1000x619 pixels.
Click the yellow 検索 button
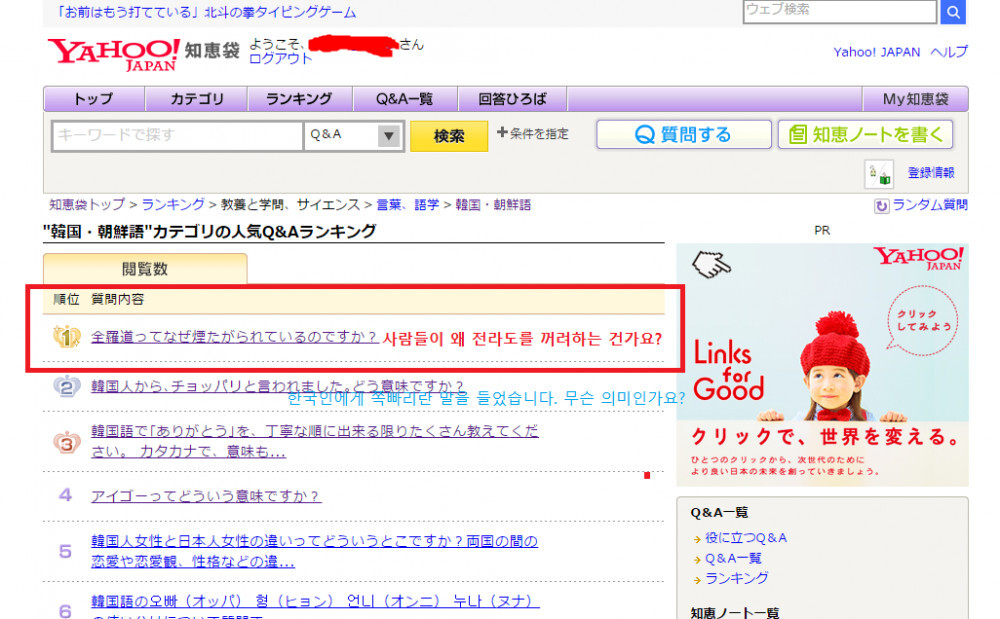pyautogui.click(x=449, y=136)
